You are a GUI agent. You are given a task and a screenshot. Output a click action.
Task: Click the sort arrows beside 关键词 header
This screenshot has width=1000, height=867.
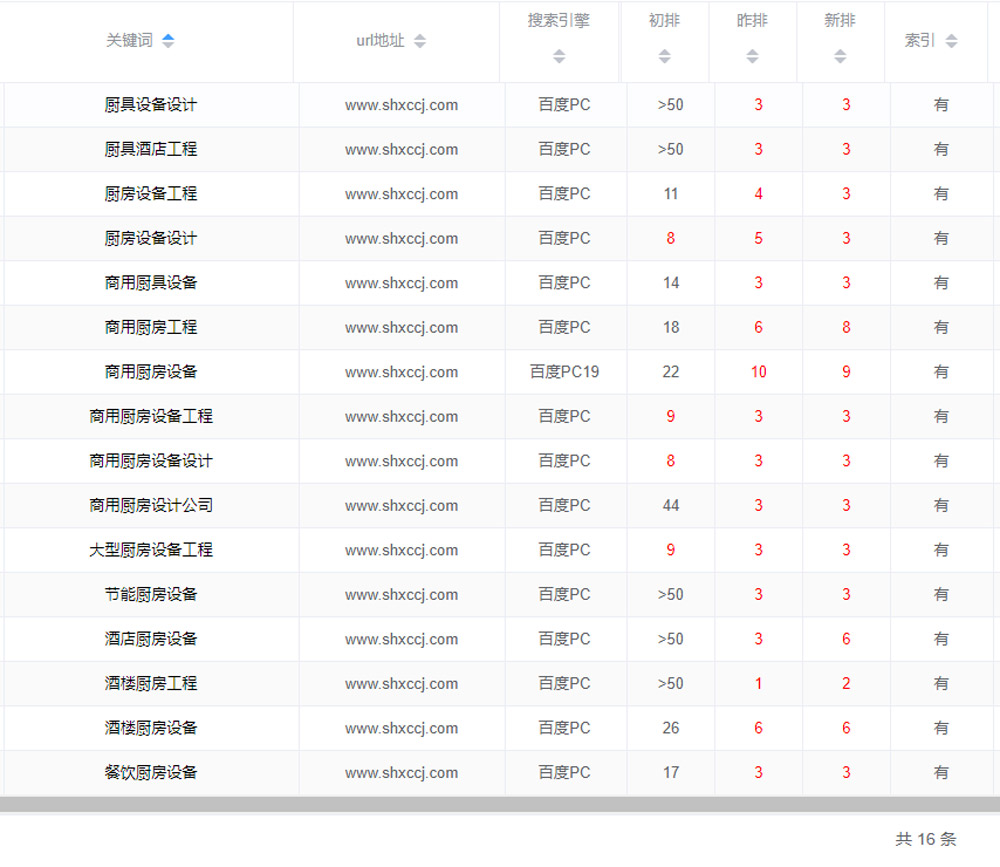pyautogui.click(x=168, y=41)
